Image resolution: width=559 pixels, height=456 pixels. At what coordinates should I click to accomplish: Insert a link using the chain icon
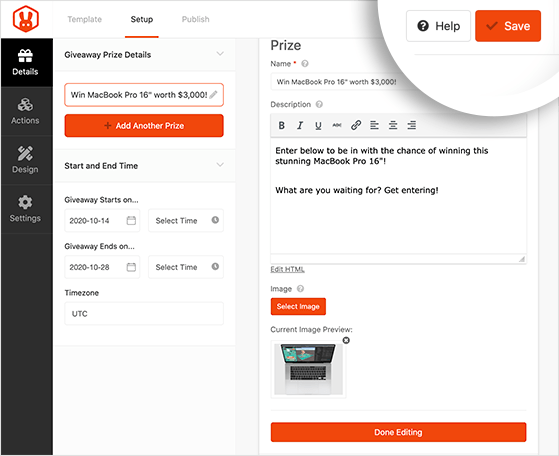(x=356, y=125)
